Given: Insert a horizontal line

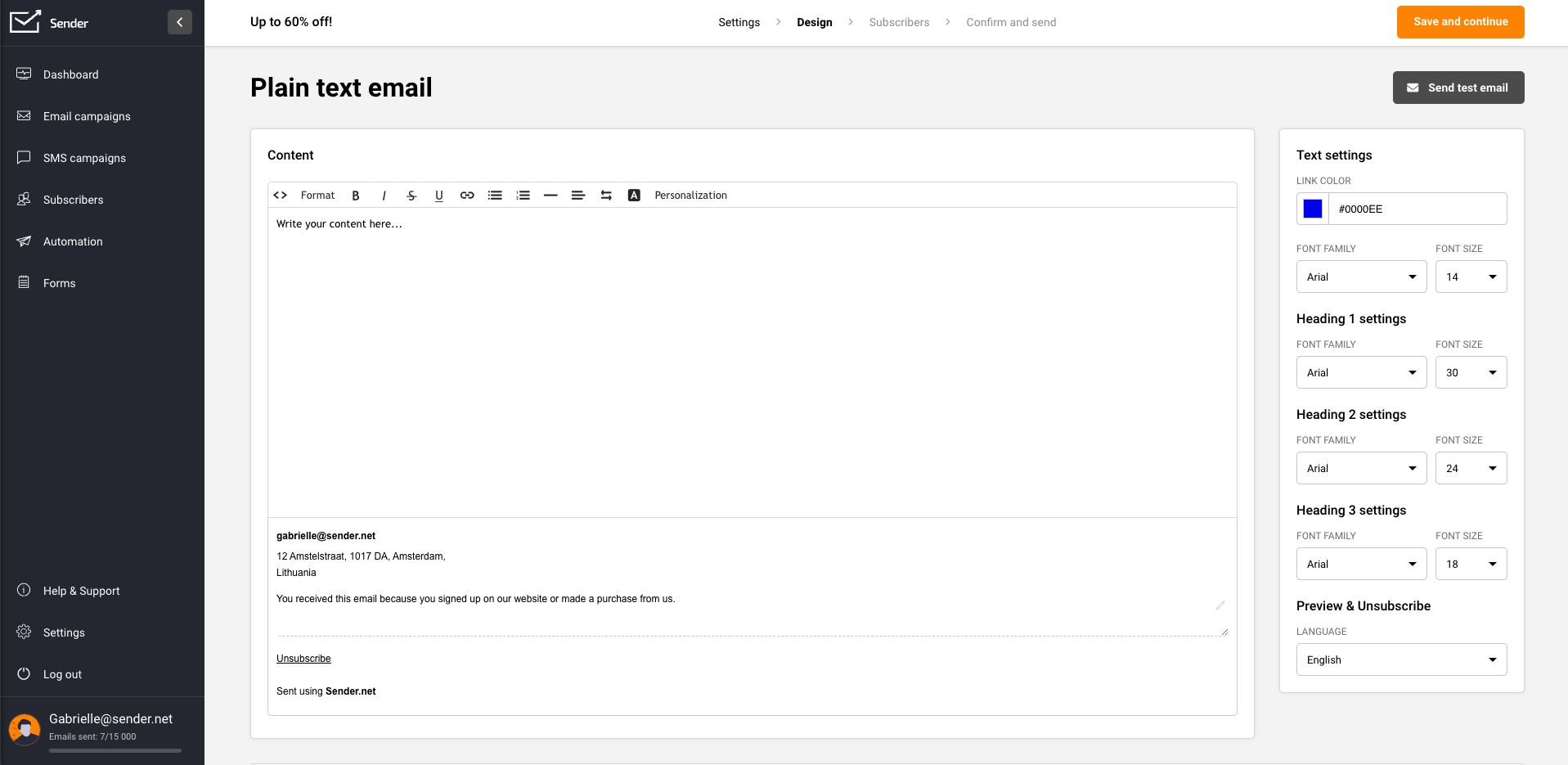Looking at the screenshot, I should (x=550, y=196).
